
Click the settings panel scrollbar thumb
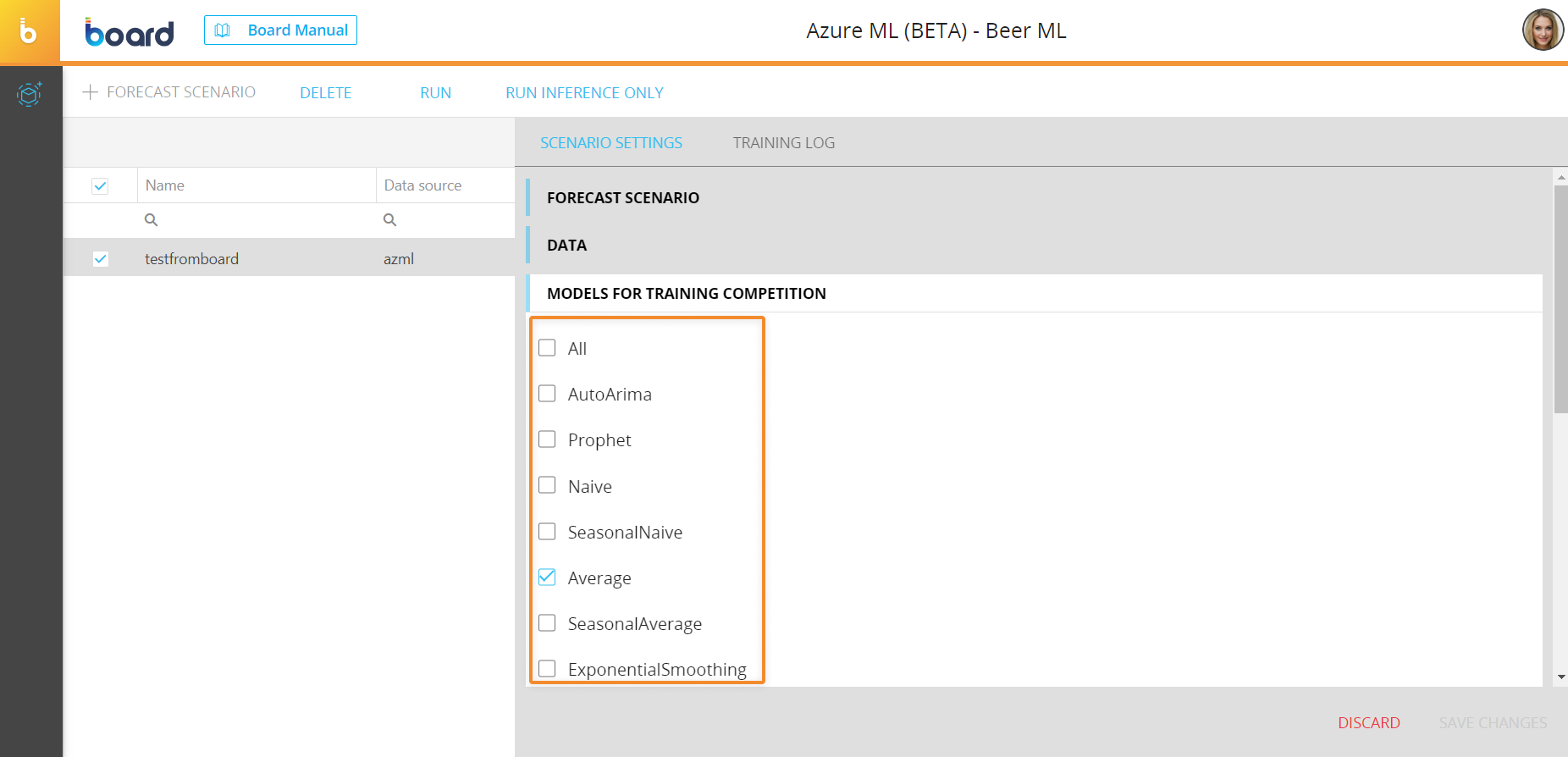click(x=1560, y=299)
